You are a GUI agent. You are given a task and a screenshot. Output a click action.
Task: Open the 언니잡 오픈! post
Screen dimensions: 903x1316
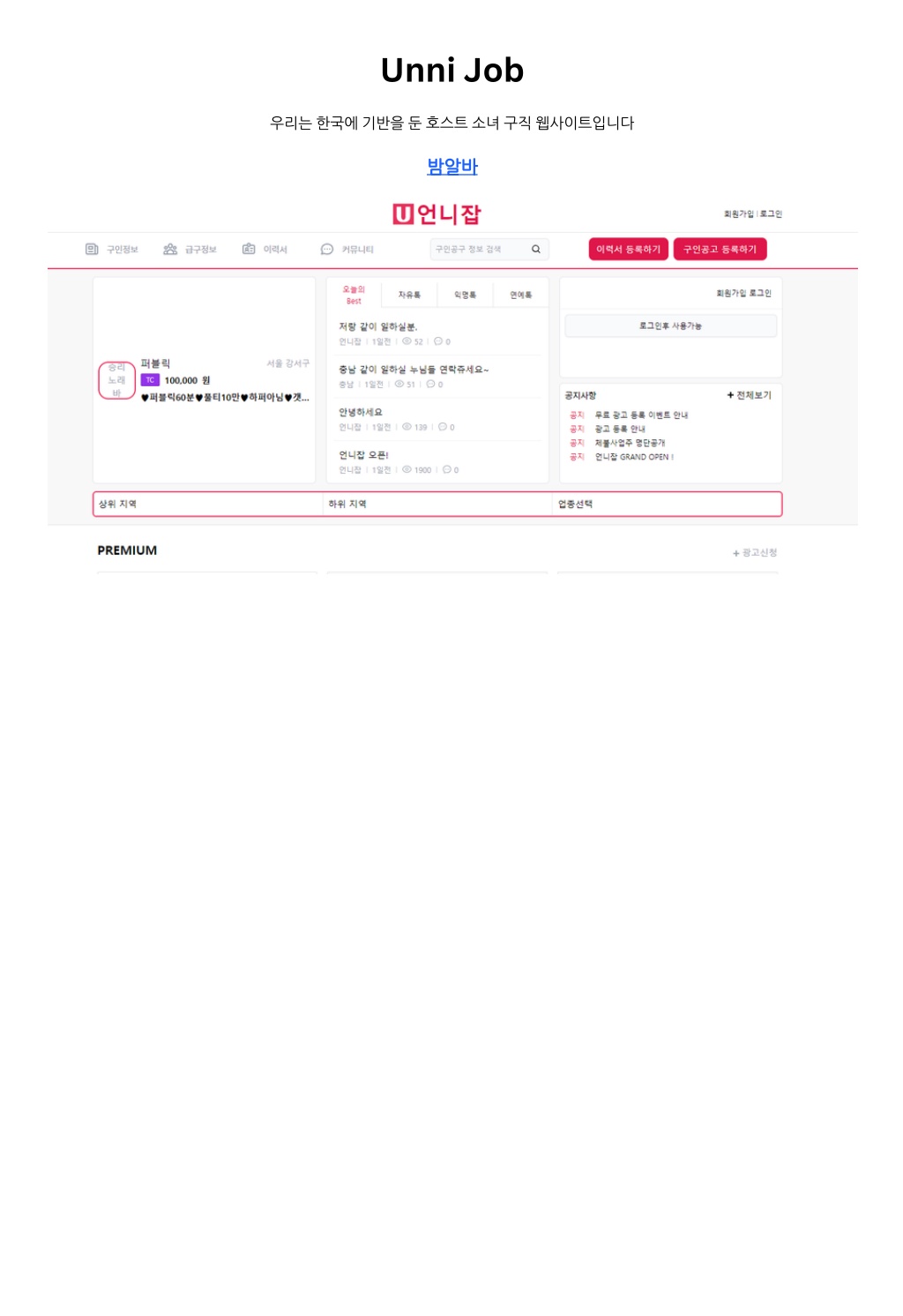364,455
